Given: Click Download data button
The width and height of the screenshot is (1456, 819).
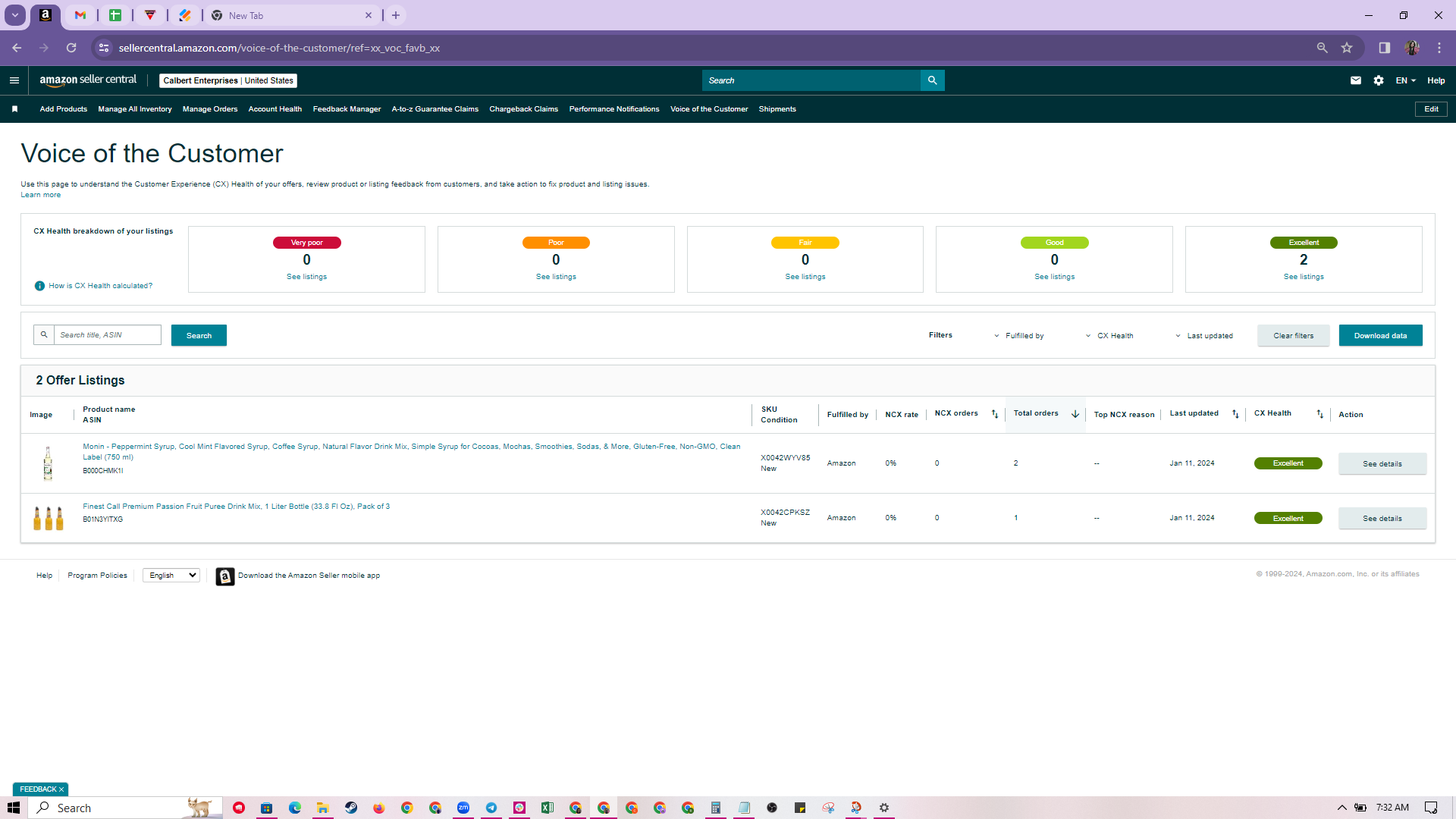Looking at the screenshot, I should [1381, 335].
